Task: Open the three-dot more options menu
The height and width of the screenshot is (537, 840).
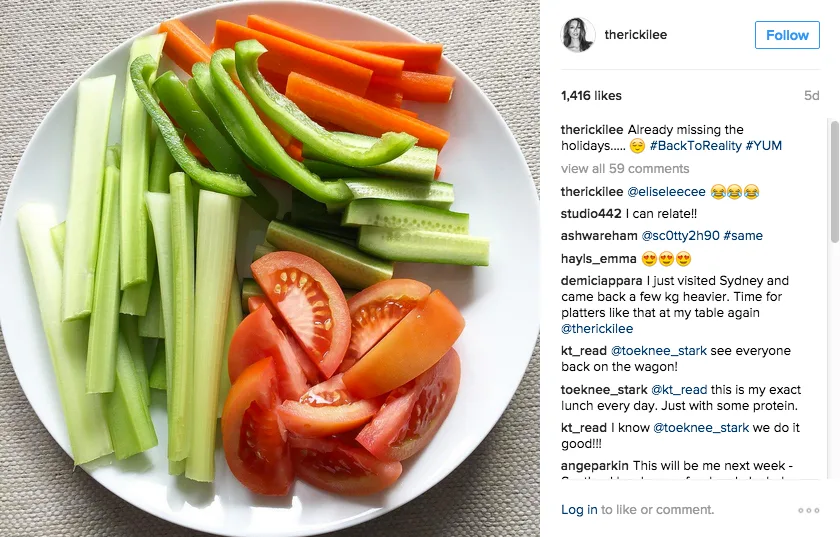Action: pyautogui.click(x=808, y=510)
